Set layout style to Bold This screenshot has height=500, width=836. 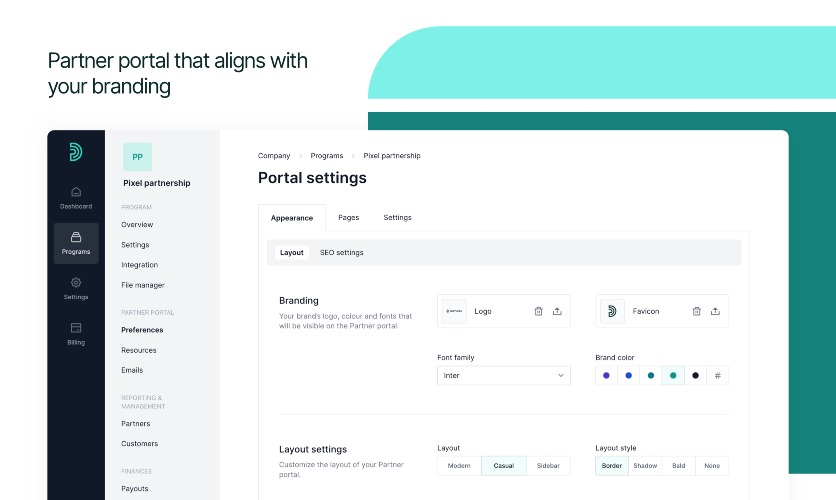coord(679,466)
